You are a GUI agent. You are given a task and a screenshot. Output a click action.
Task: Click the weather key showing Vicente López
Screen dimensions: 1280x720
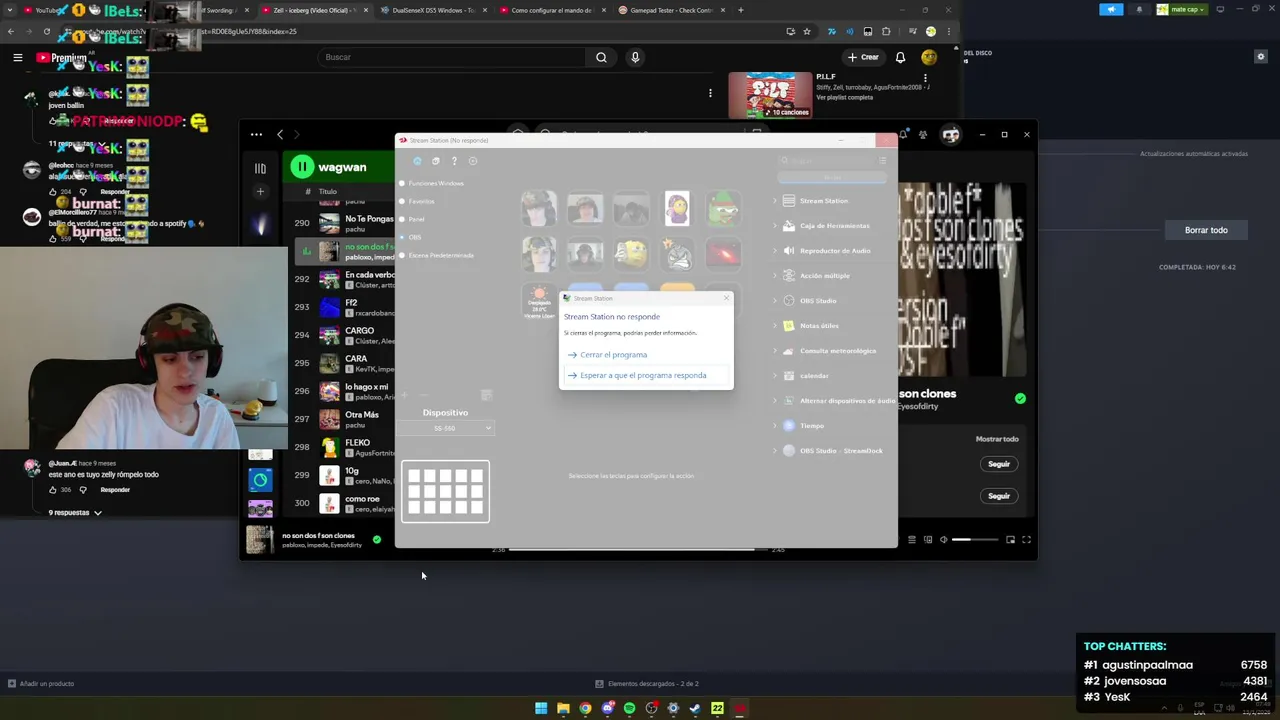[x=539, y=301]
